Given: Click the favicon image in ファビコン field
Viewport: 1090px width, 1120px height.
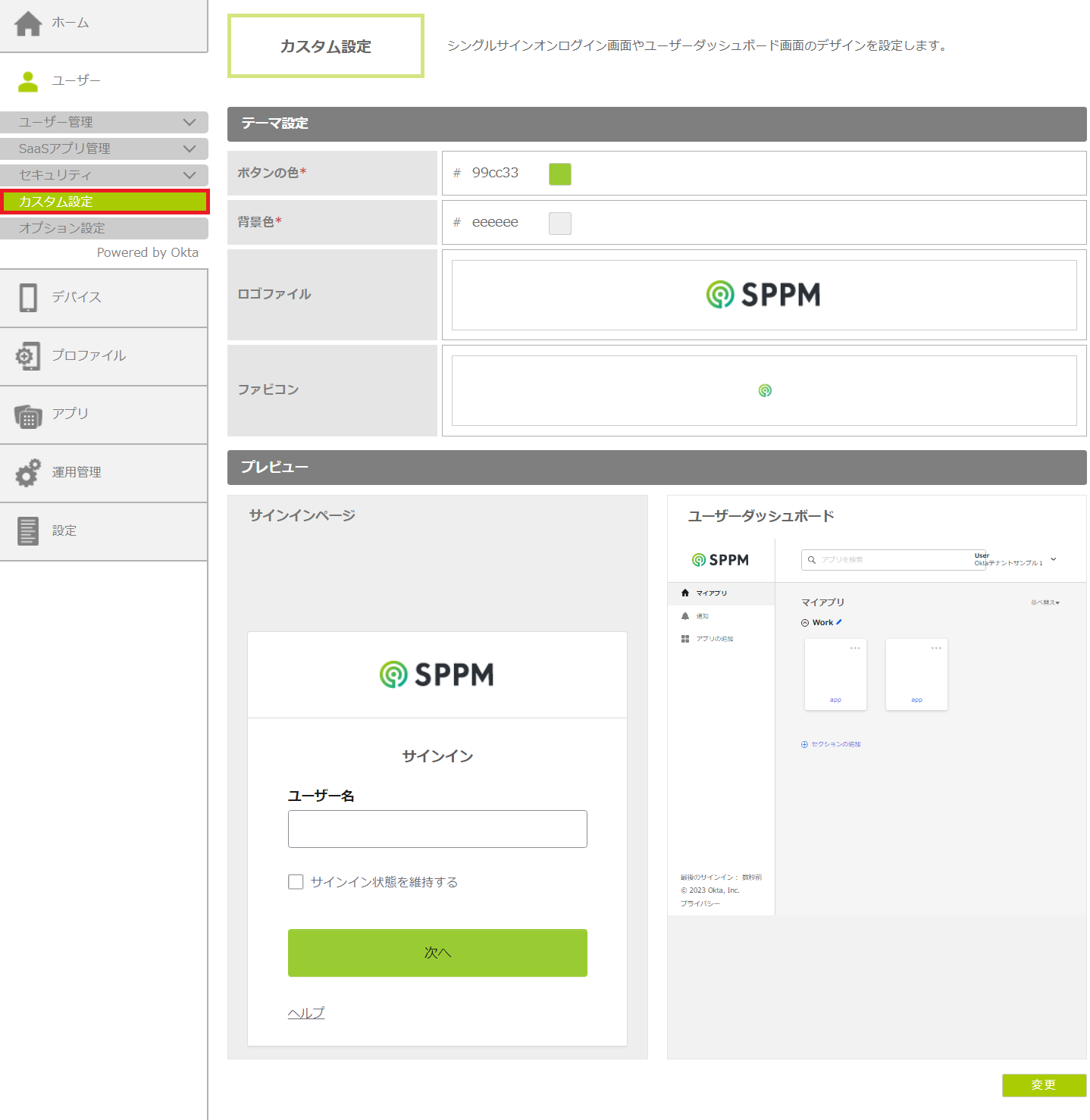Looking at the screenshot, I should click(x=765, y=391).
